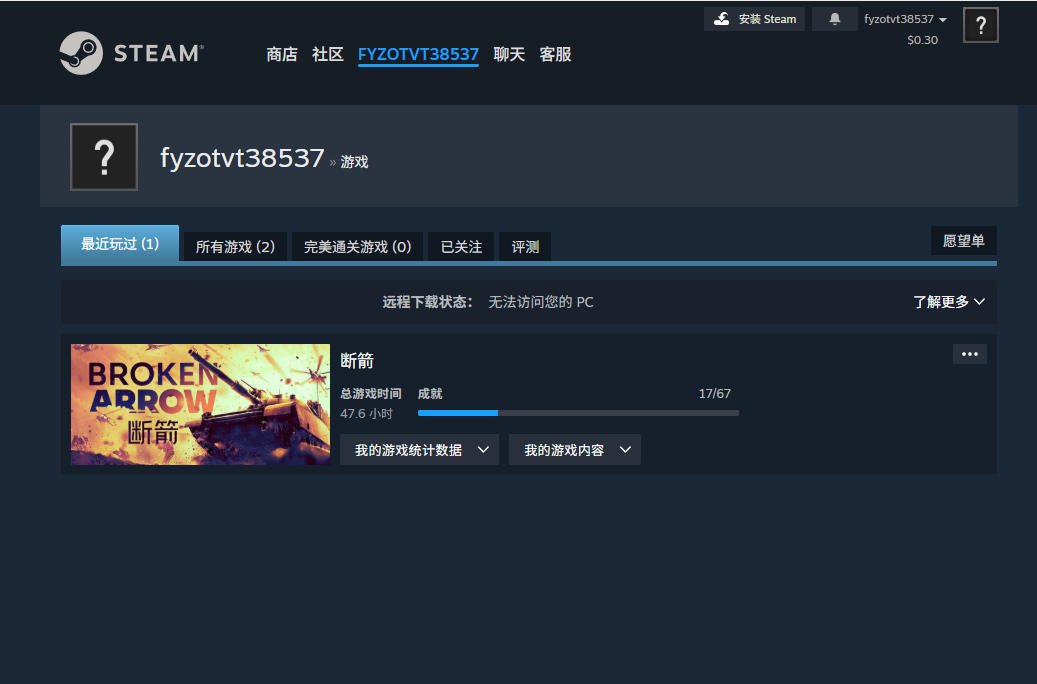The image size is (1037, 684).
Task: Open the 我的游戏统计数据 dropdown
Action: pos(419,449)
